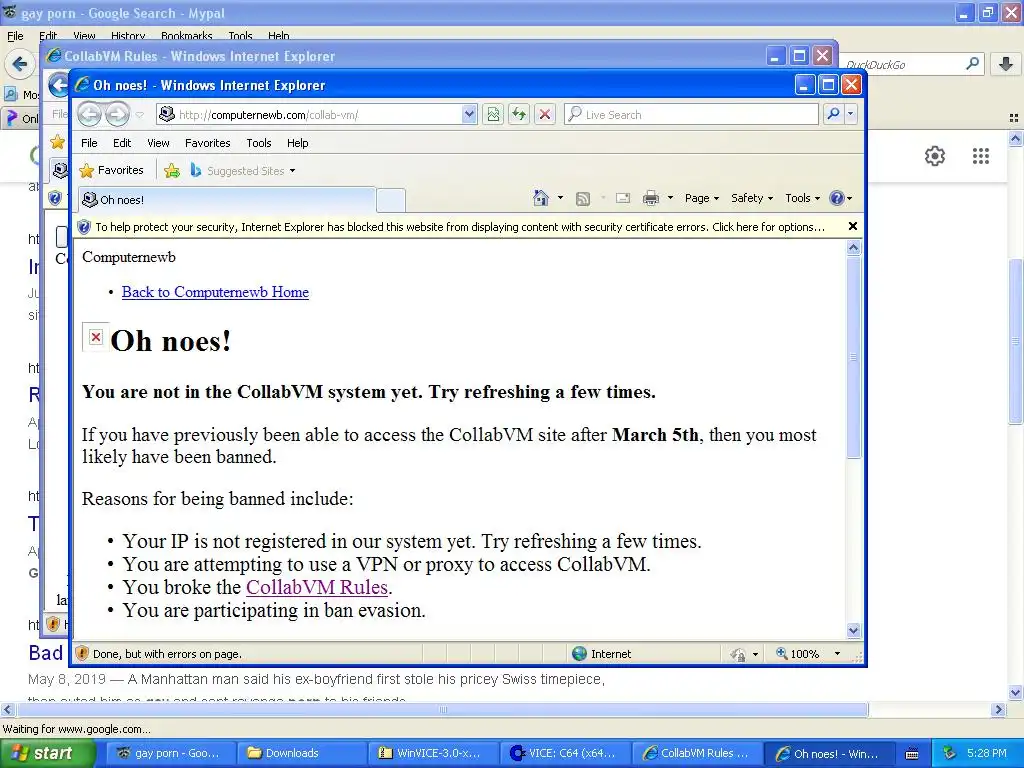This screenshot has height=768, width=1024.
Task: Click the system tray icon beside the clock
Action: 950,753
